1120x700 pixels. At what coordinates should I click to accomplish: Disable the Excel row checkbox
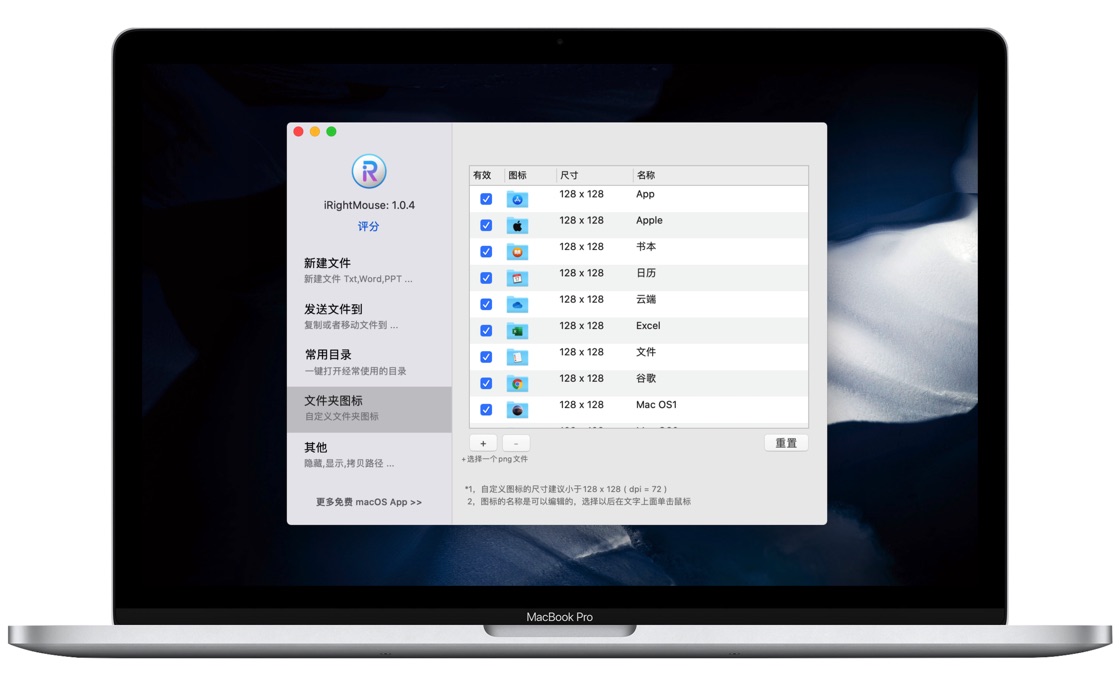486,331
